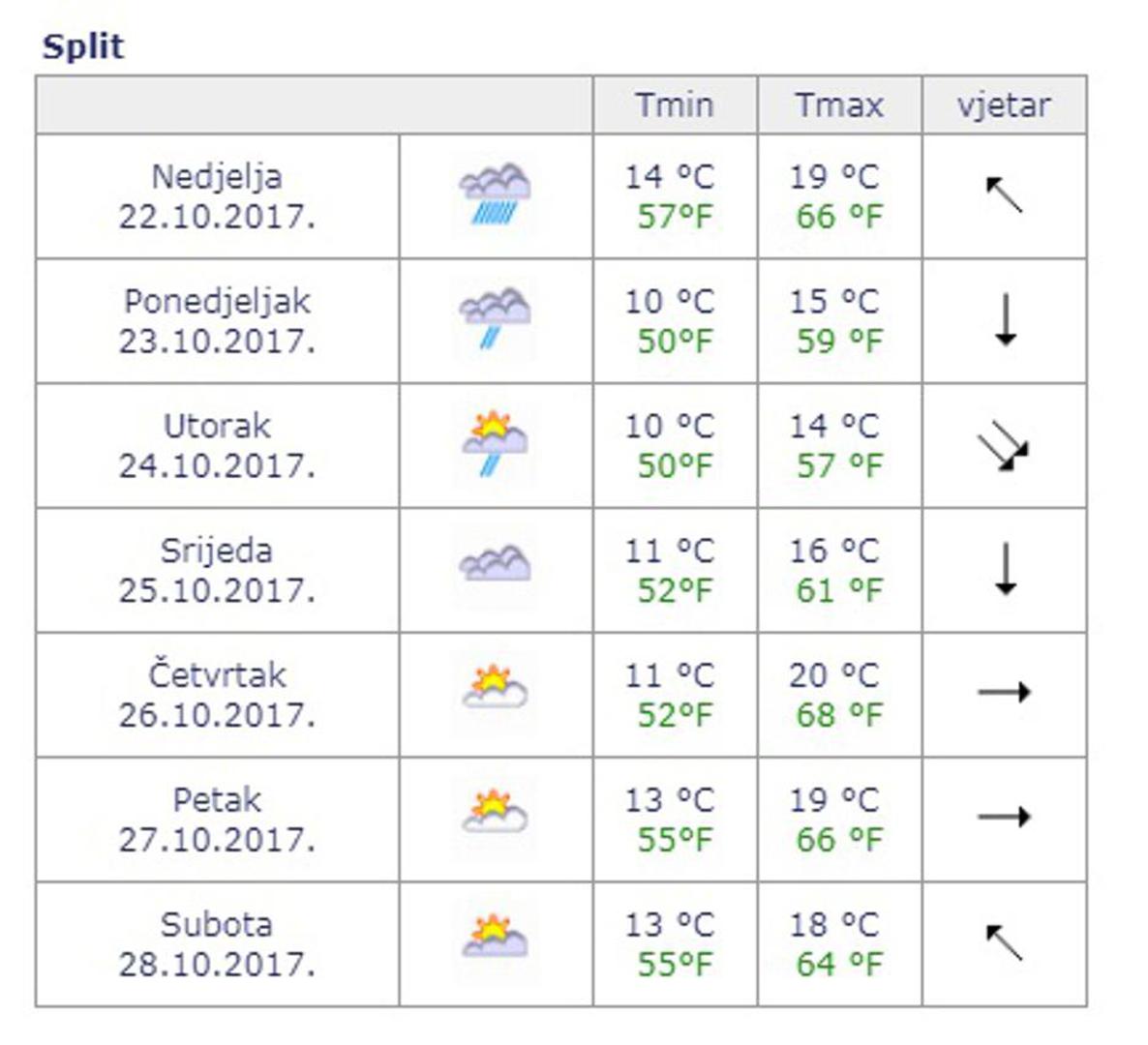Click the partly sunny icon for Četvrtak
Image resolution: width=1148 pixels, height=1045 pixels.
pos(495,687)
